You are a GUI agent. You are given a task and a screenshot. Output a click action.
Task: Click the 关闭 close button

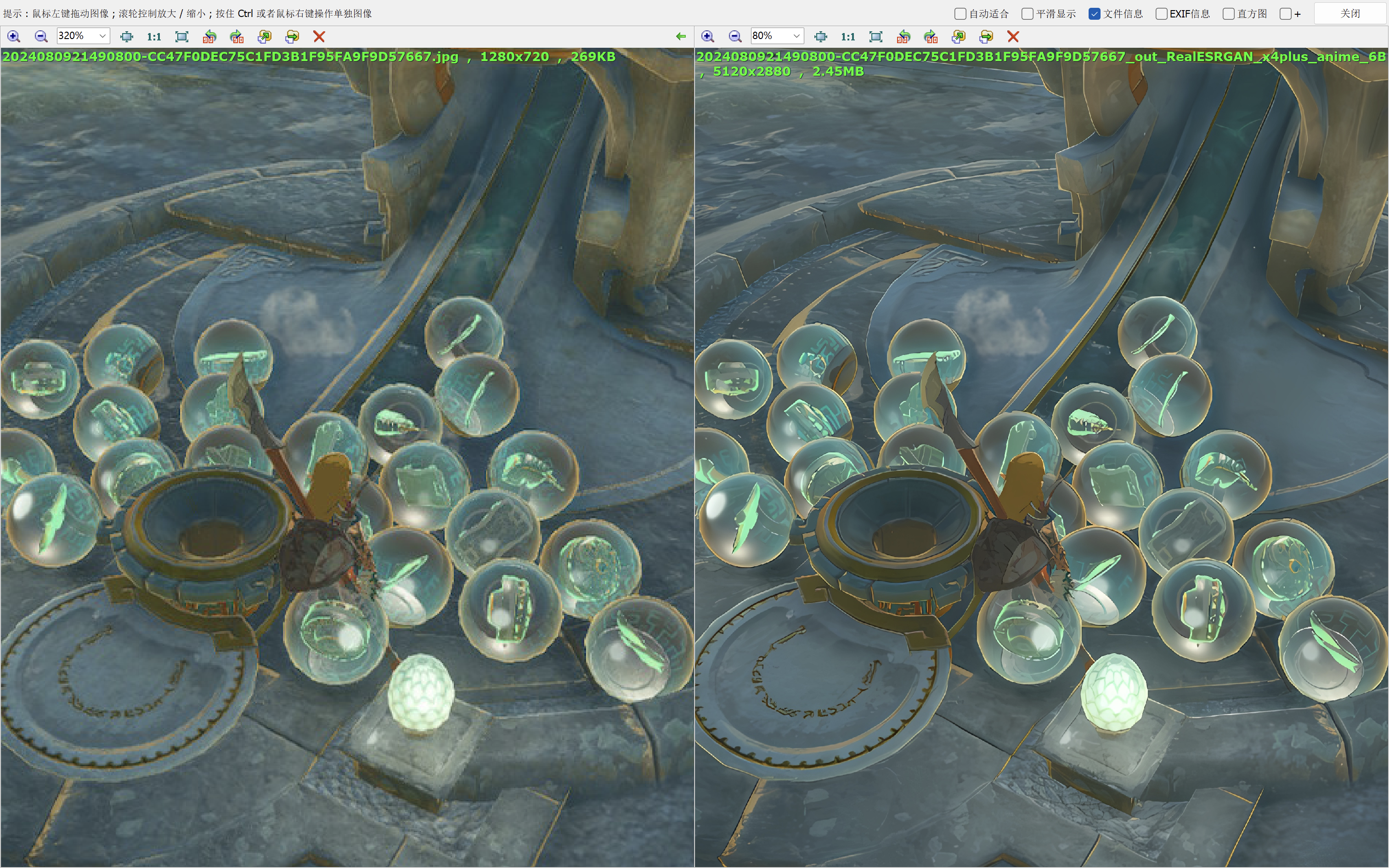pyautogui.click(x=1350, y=13)
